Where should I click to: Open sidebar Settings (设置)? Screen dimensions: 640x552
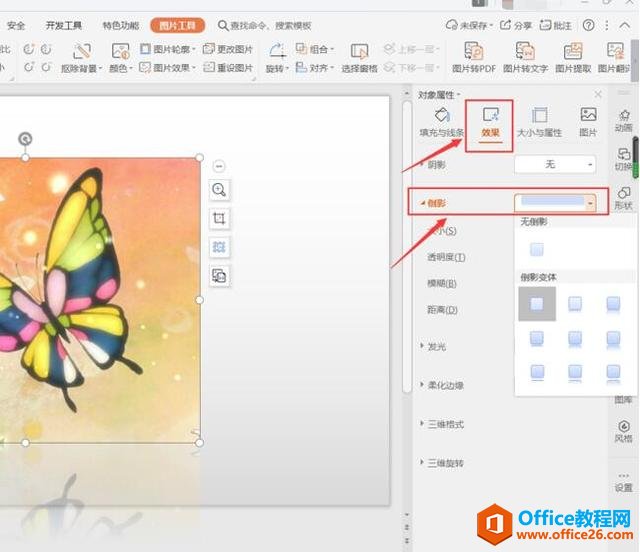point(624,483)
